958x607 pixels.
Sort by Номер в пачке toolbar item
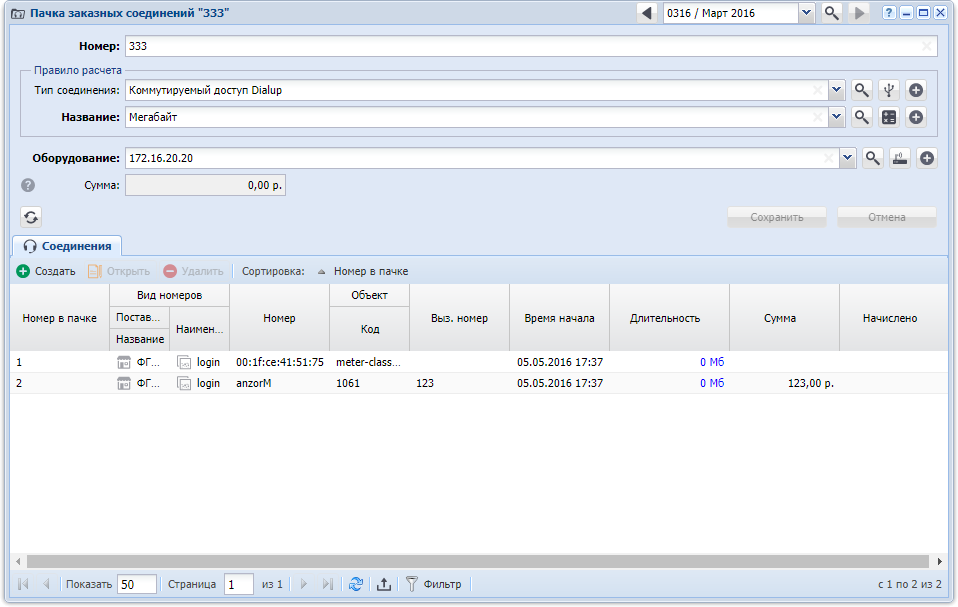[363, 271]
